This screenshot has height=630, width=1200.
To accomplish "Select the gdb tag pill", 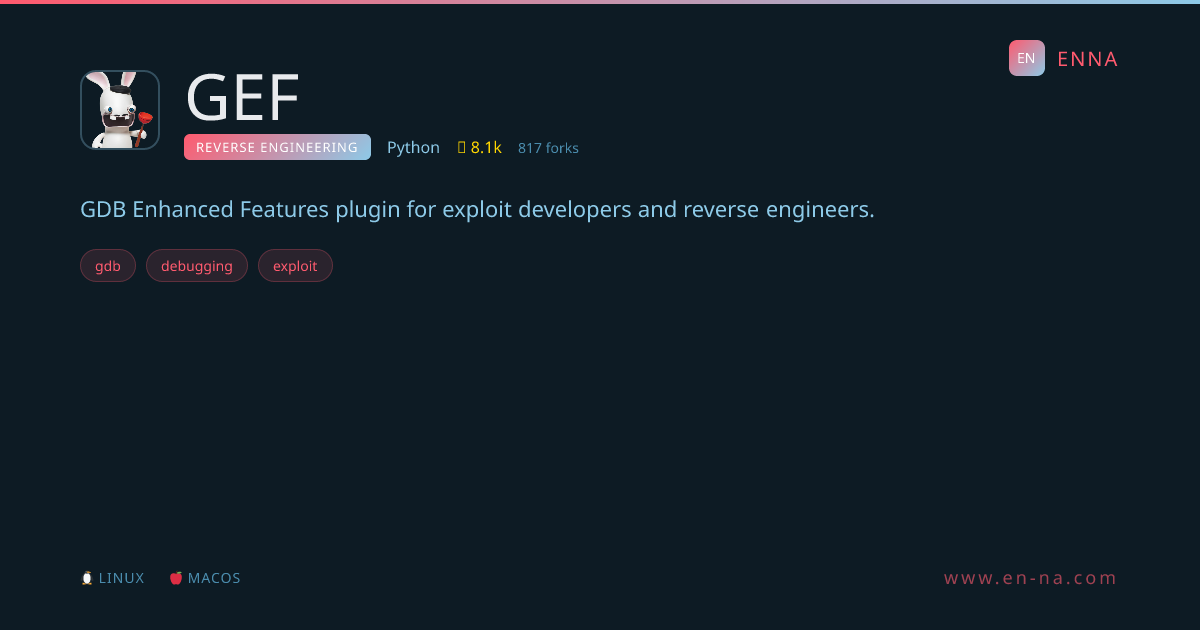I will [108, 266].
